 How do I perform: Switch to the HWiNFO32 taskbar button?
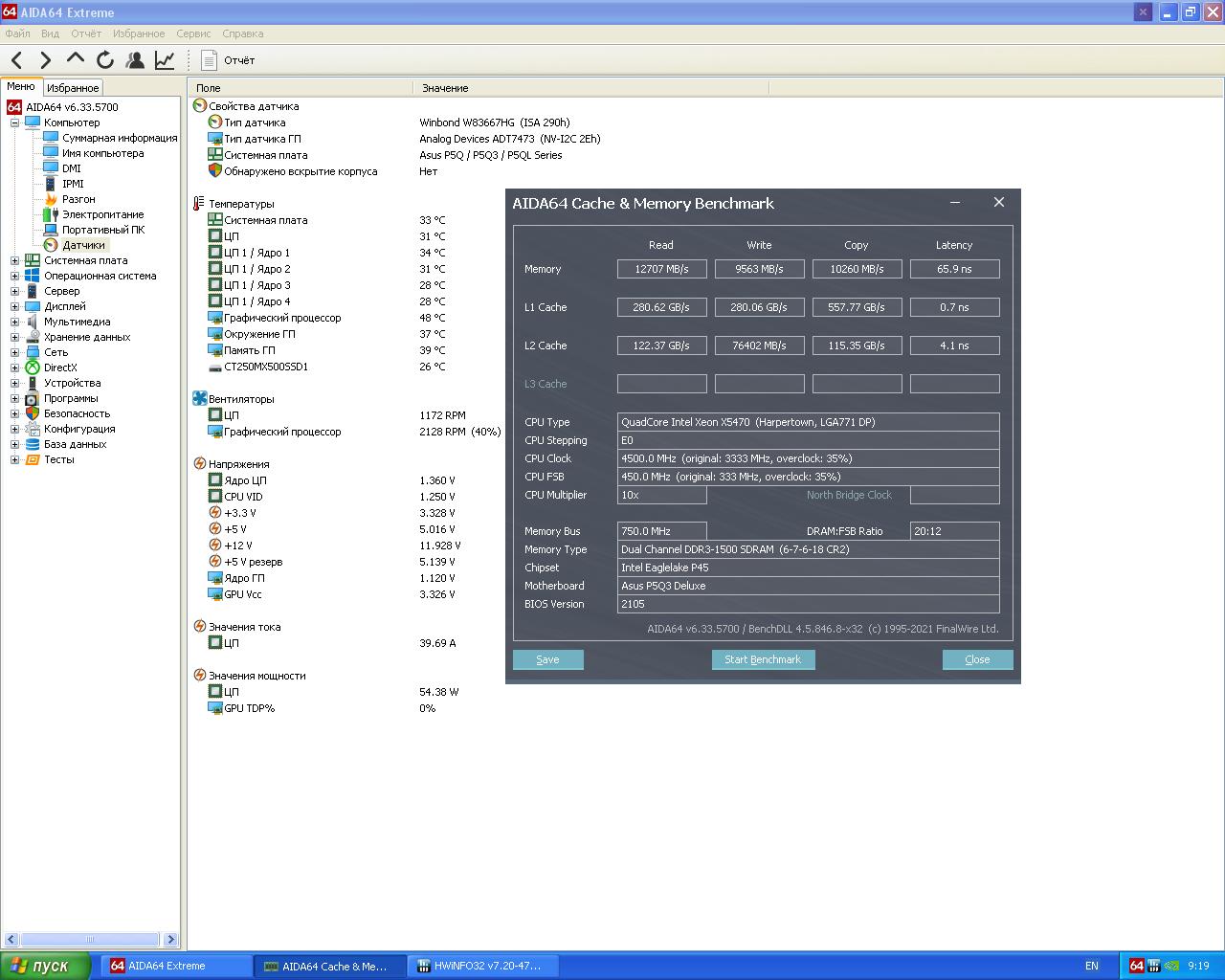[x=484, y=967]
